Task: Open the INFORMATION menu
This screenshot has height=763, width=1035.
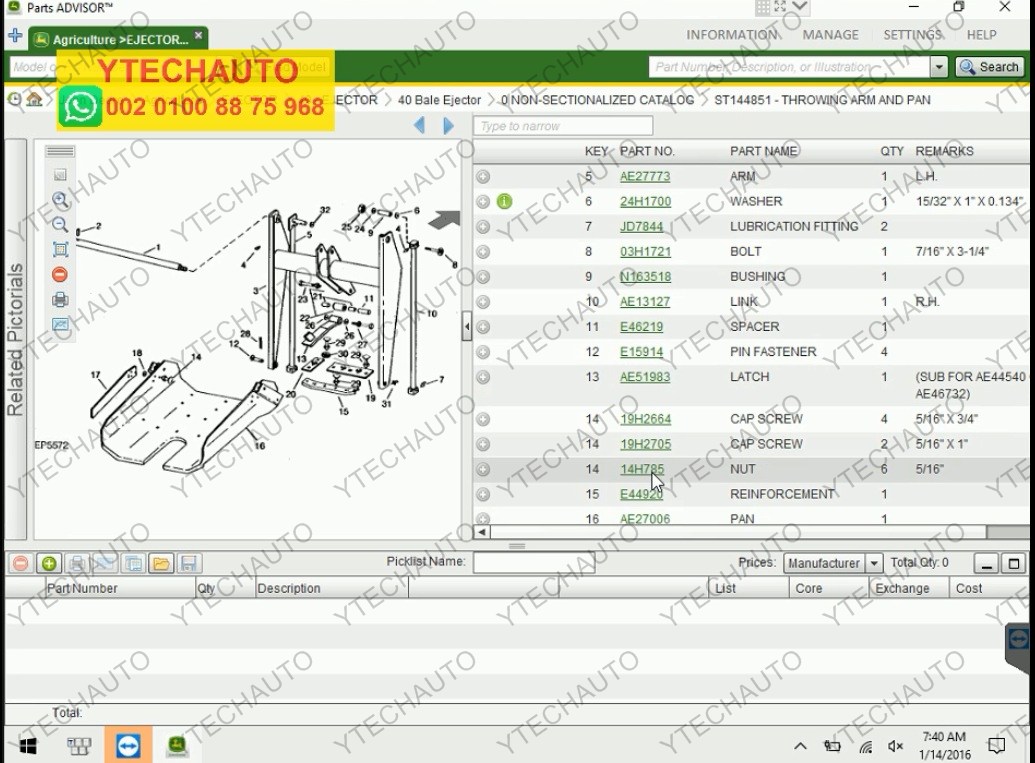Action: coord(732,34)
